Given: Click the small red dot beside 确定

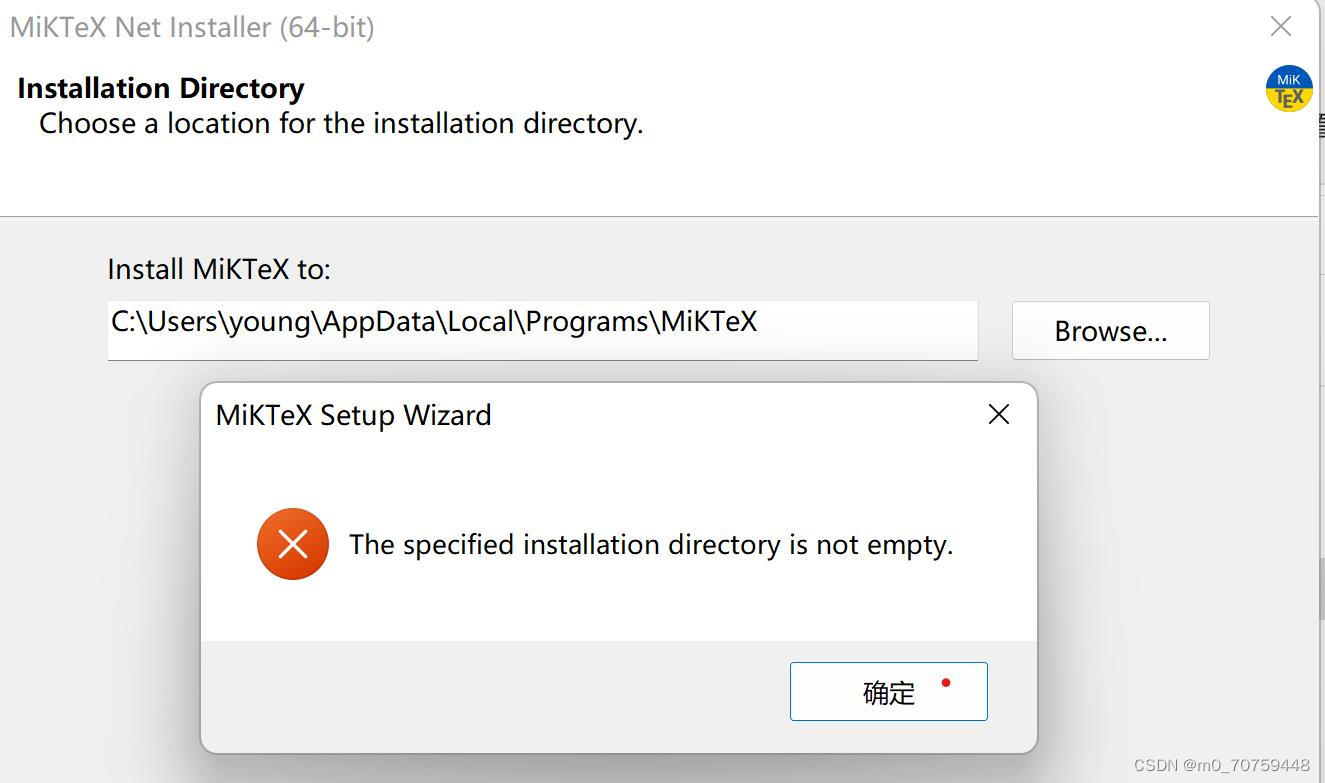Looking at the screenshot, I should (945, 681).
